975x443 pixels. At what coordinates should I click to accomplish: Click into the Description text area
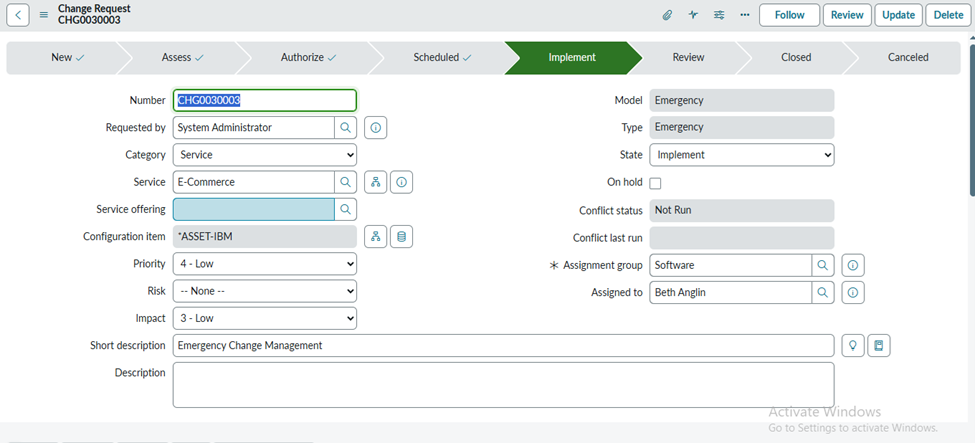click(x=504, y=385)
